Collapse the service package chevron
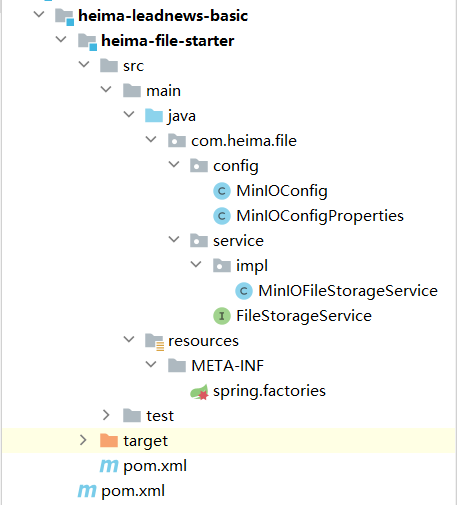The height and width of the screenshot is (505, 457). point(174,239)
